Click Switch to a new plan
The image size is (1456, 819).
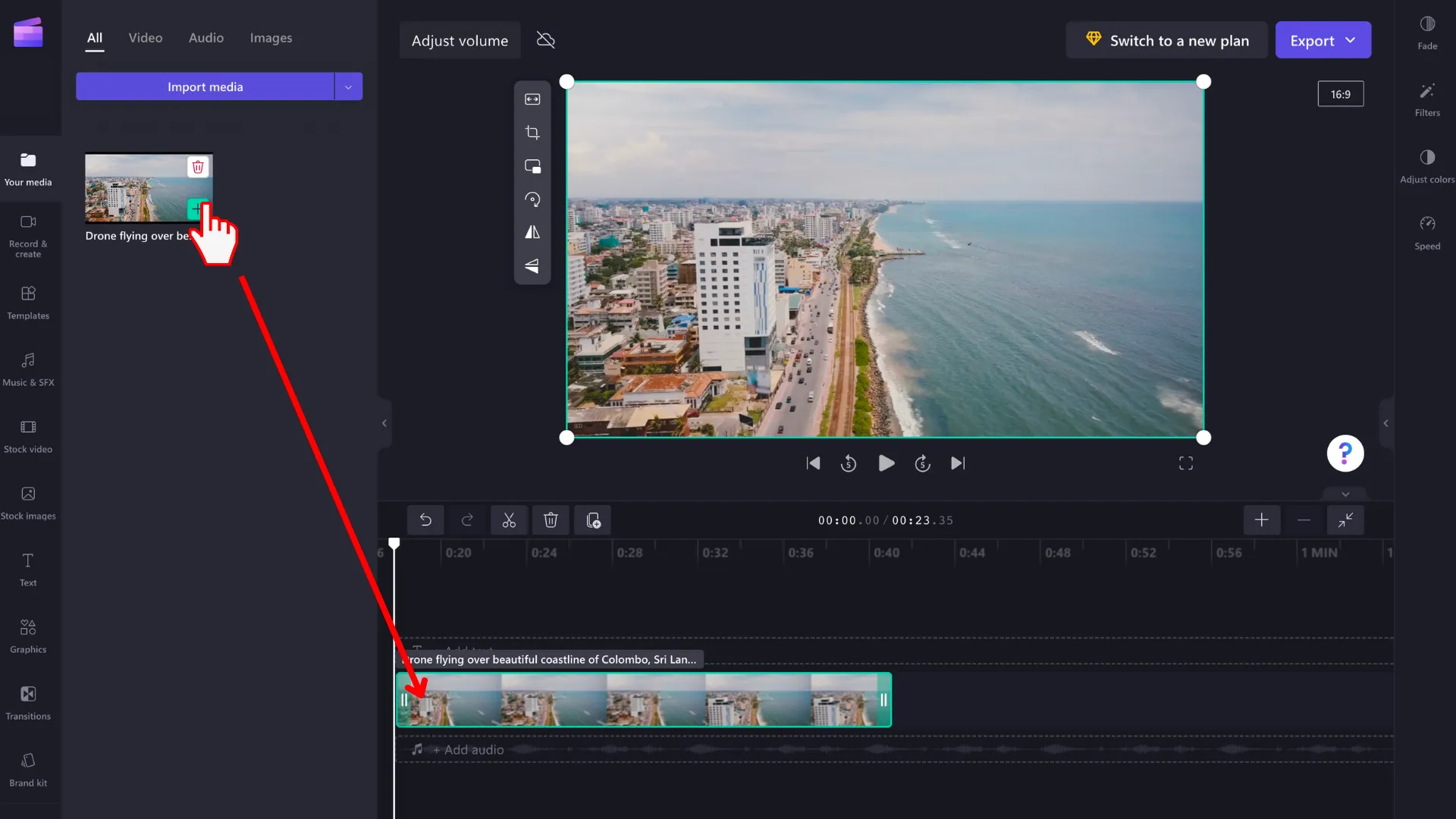coord(1166,40)
